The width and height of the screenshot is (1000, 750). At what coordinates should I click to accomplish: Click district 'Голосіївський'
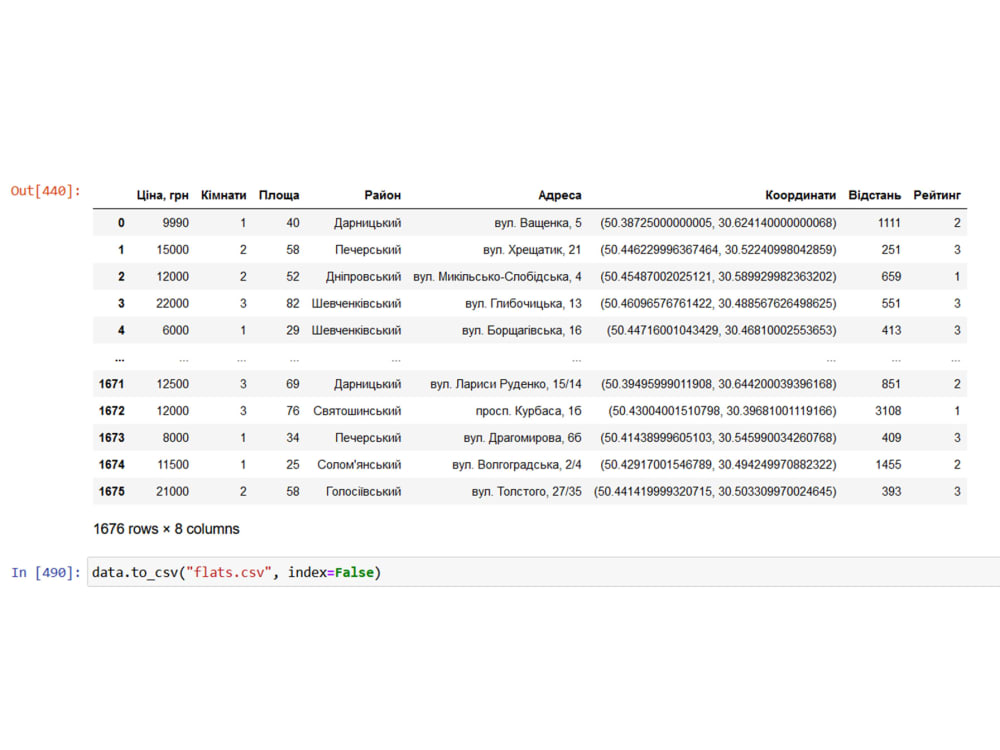[x=364, y=491]
